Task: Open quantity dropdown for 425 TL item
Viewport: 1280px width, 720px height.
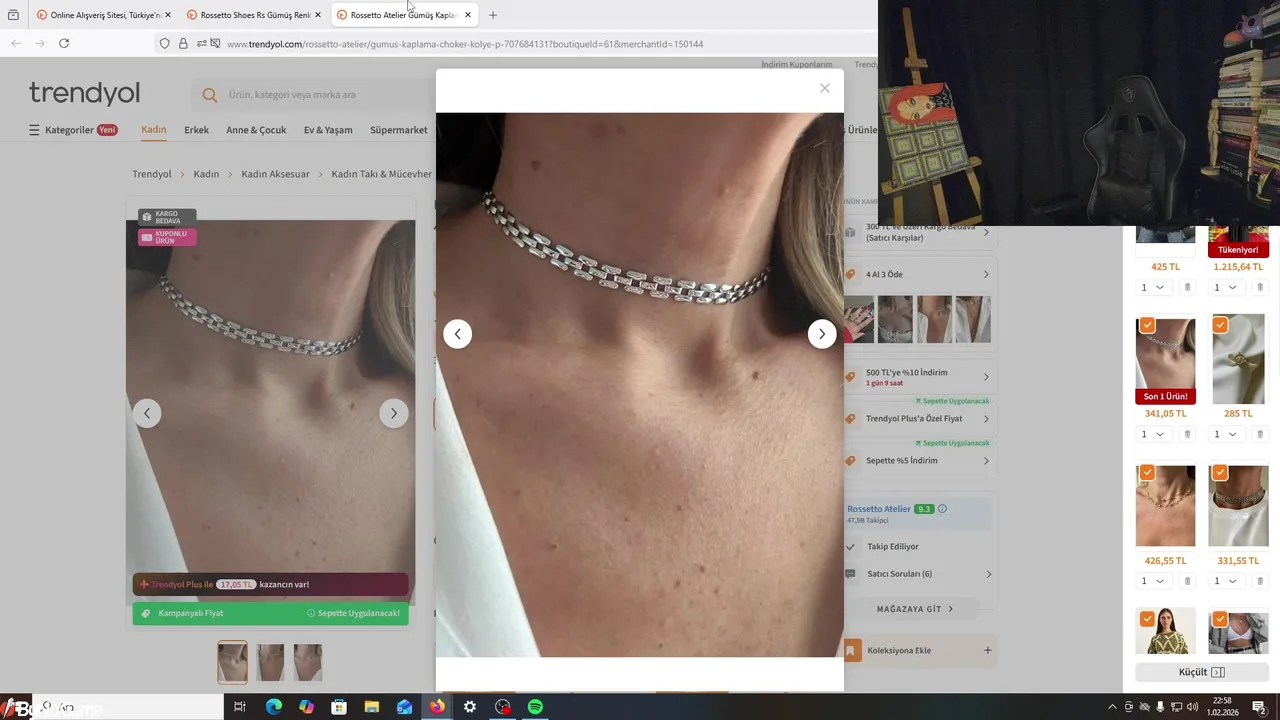Action: 1153,288
